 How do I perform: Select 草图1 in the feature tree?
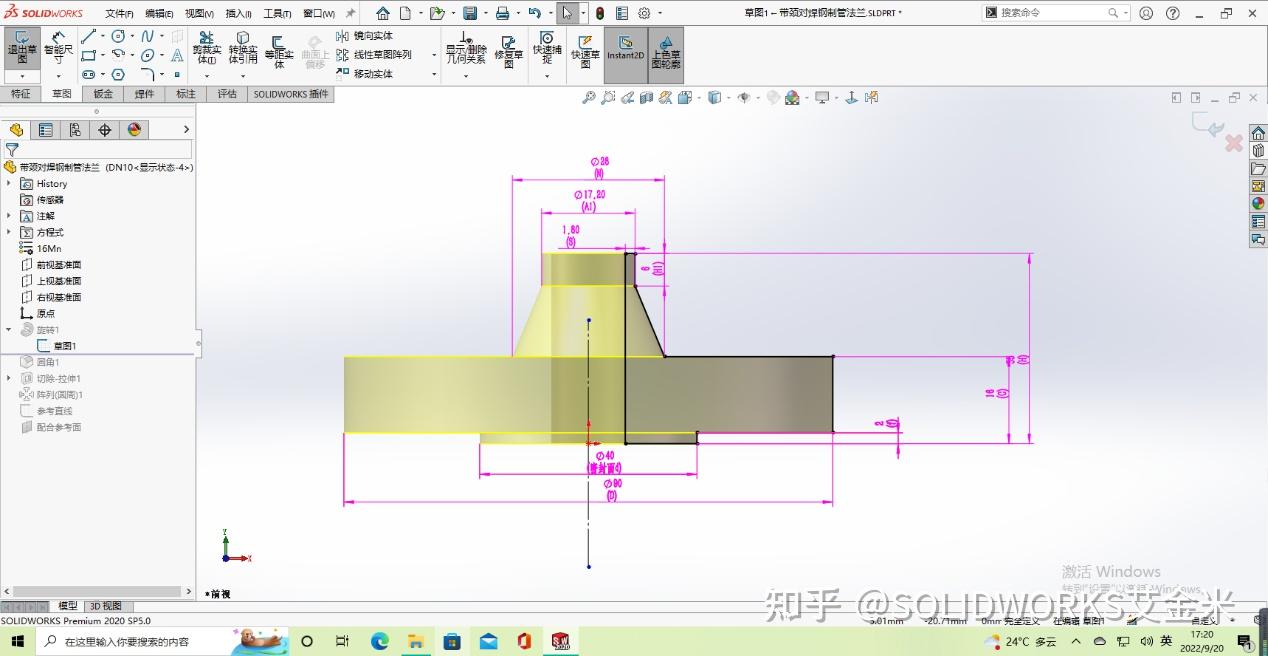point(64,346)
